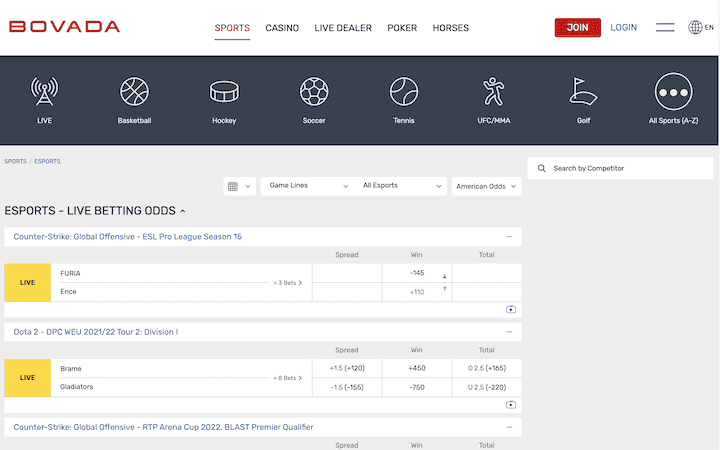Open Counter-Strike RTP Arena Cup 2022 link
The height and width of the screenshot is (450, 720).
coord(163,427)
